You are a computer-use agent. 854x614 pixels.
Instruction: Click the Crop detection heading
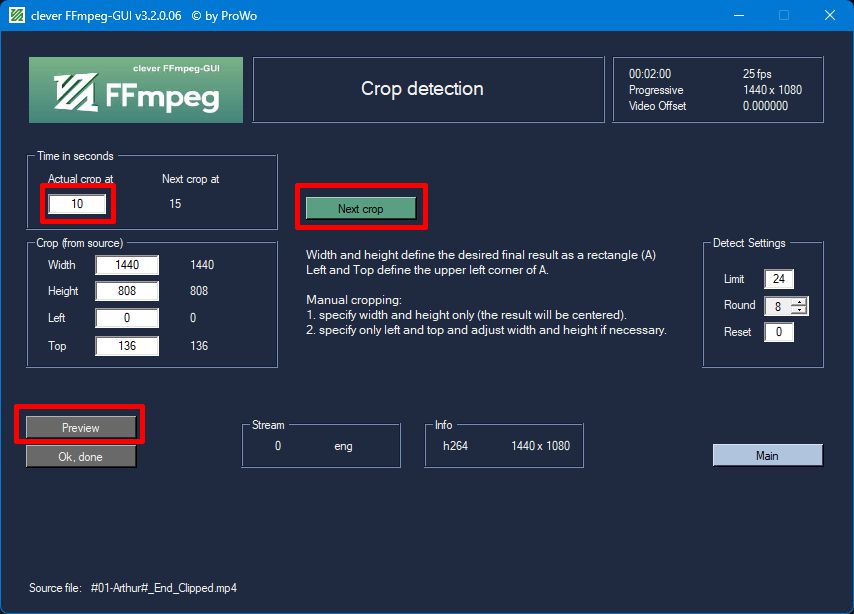422,89
